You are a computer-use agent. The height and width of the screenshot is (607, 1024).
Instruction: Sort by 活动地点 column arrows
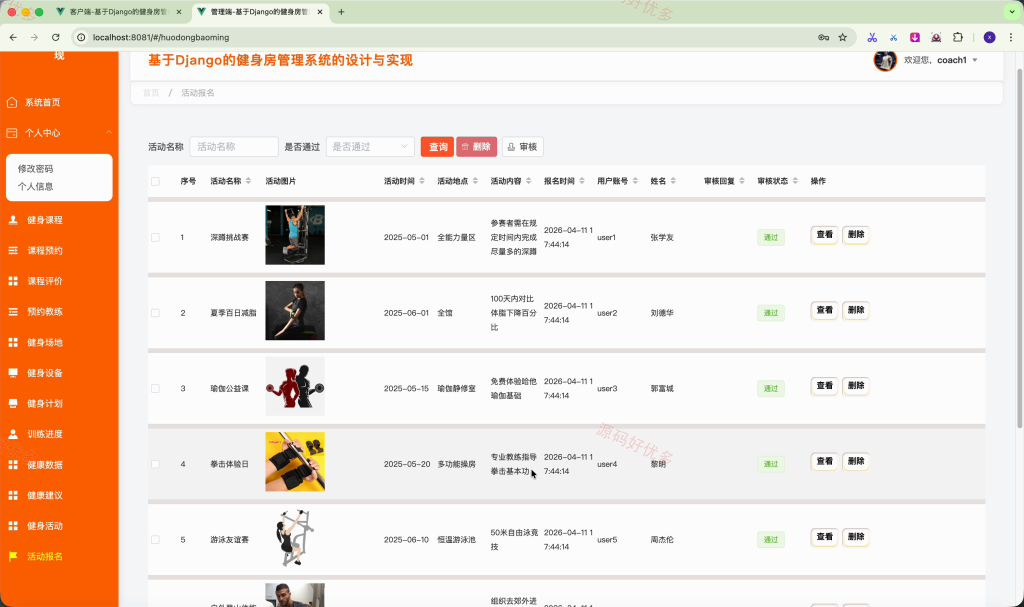pyautogui.click(x=475, y=181)
